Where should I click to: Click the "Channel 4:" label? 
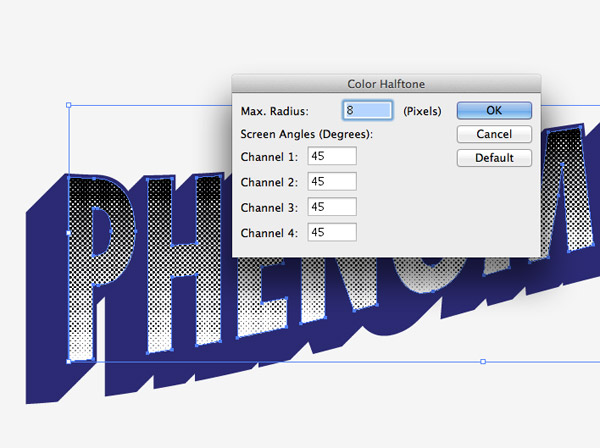click(x=269, y=233)
